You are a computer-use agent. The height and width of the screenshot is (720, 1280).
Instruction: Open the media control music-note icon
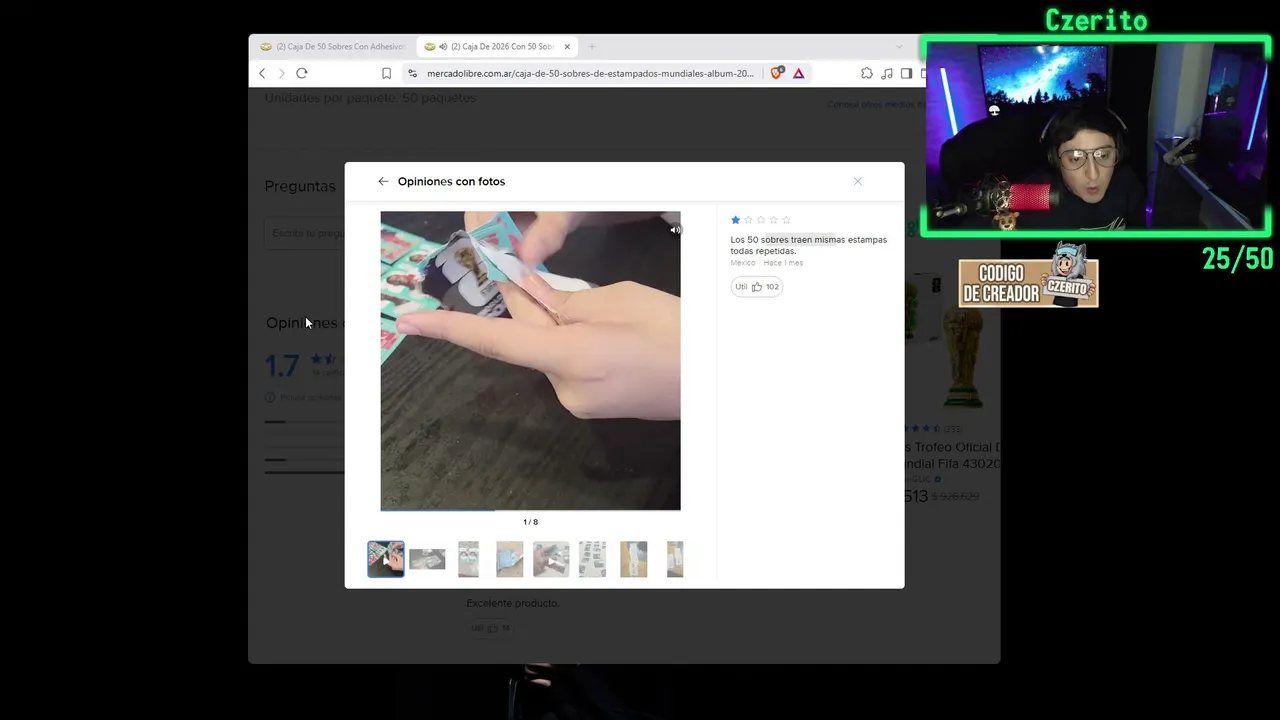tap(886, 73)
